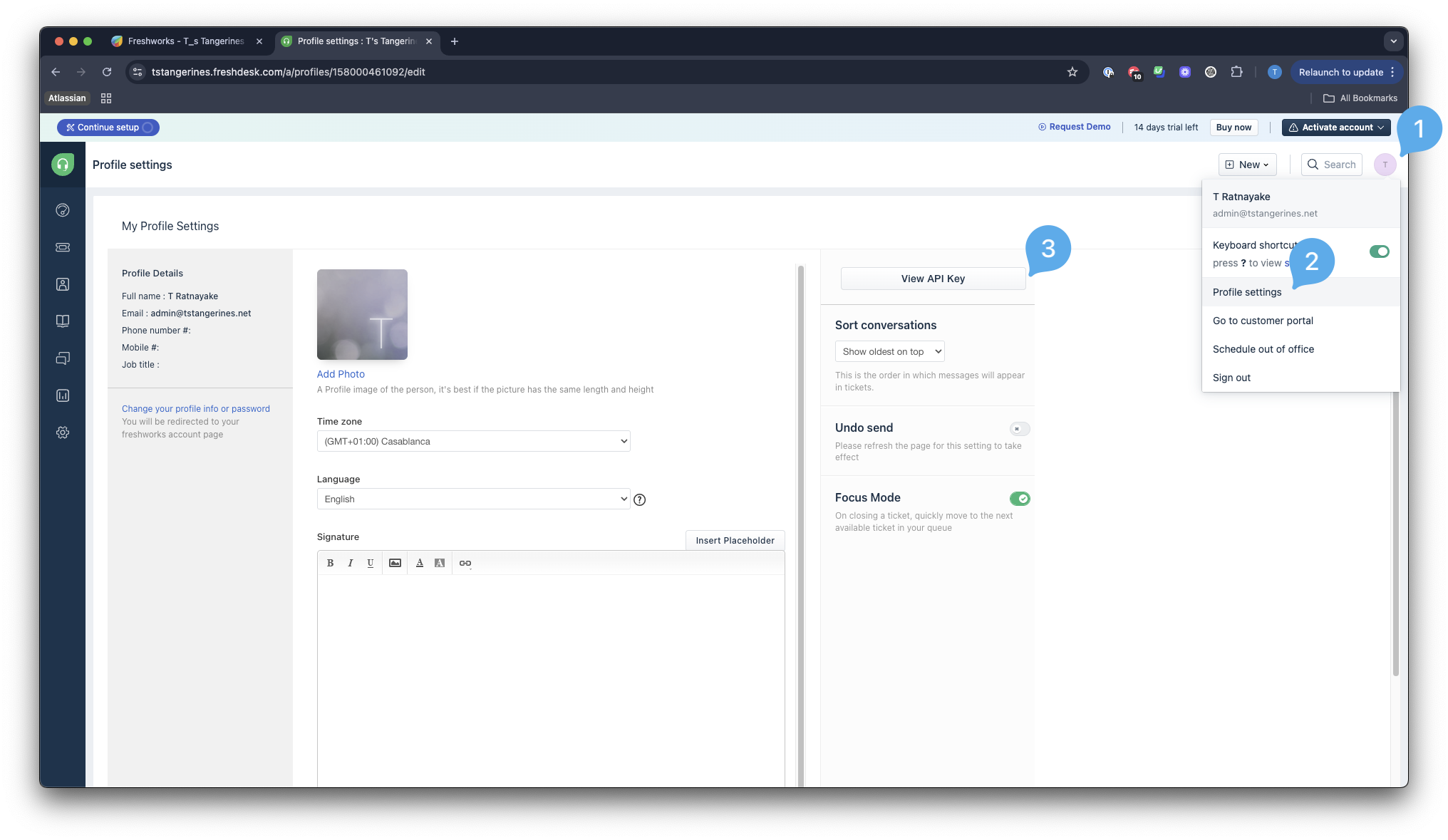
Task: Click the Bold signature formatting icon
Action: 330,563
